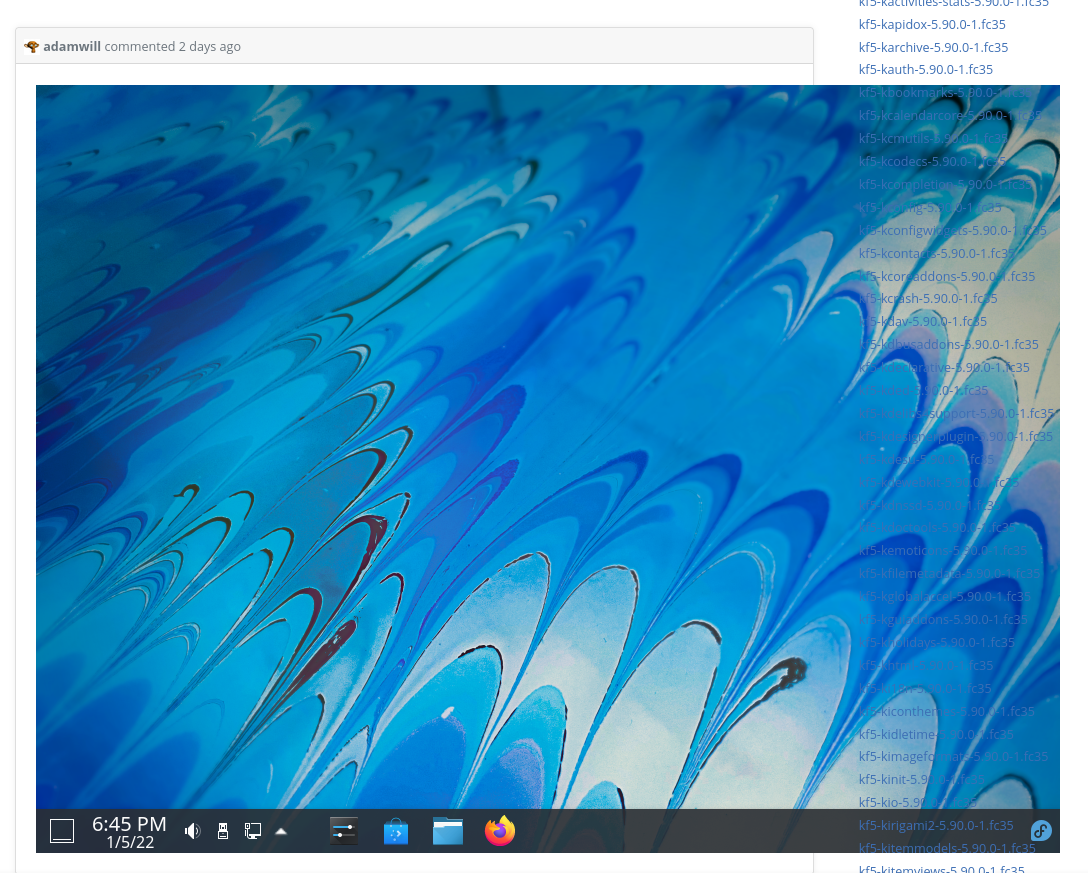This screenshot has height=873, width=1088.
Task: Click the 6:45 PM clock to open calendar
Action: (129, 830)
